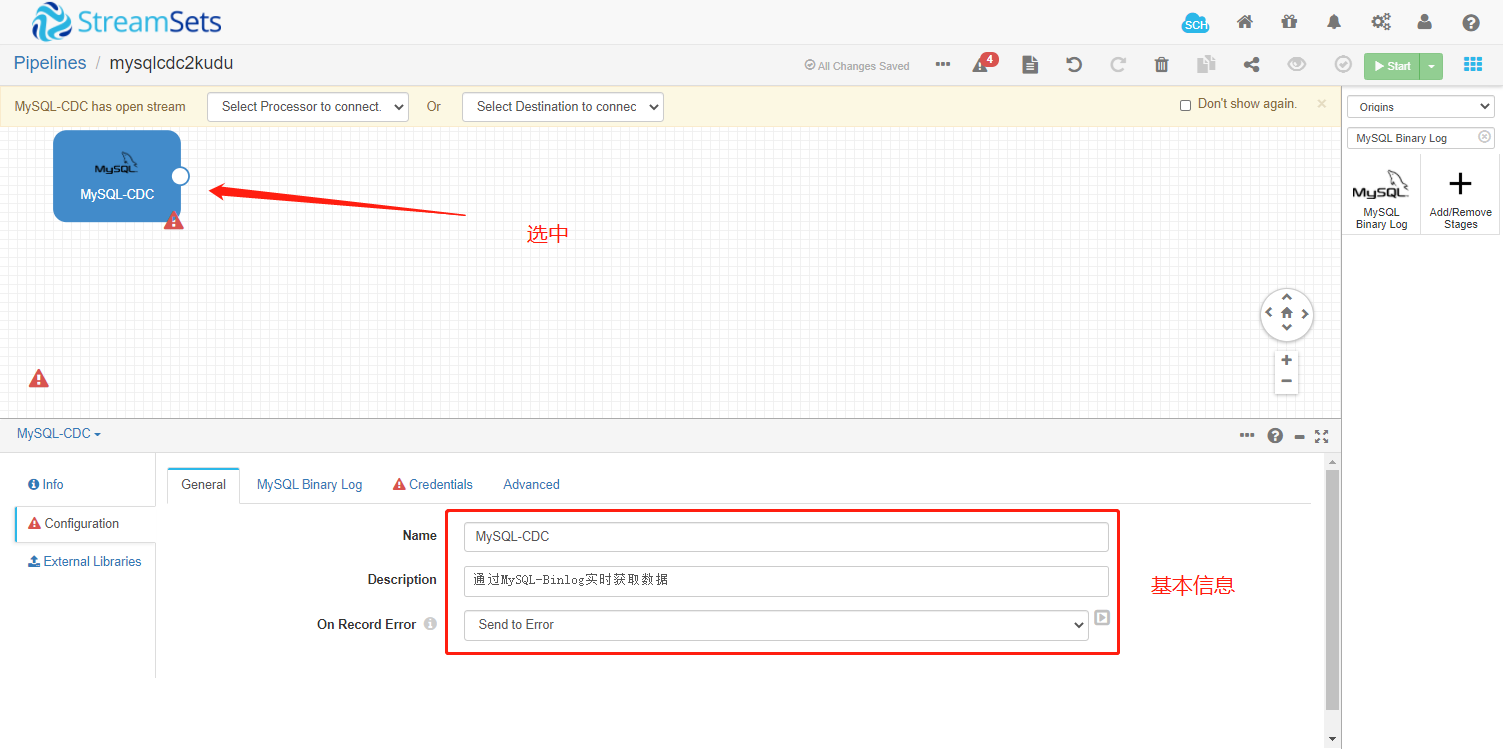Open Select Processor to connect dropdown

(x=308, y=107)
